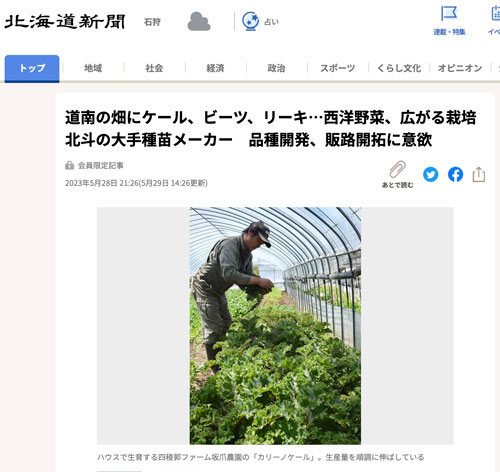
Task: Open the share upload icon
Action: [x=479, y=174]
